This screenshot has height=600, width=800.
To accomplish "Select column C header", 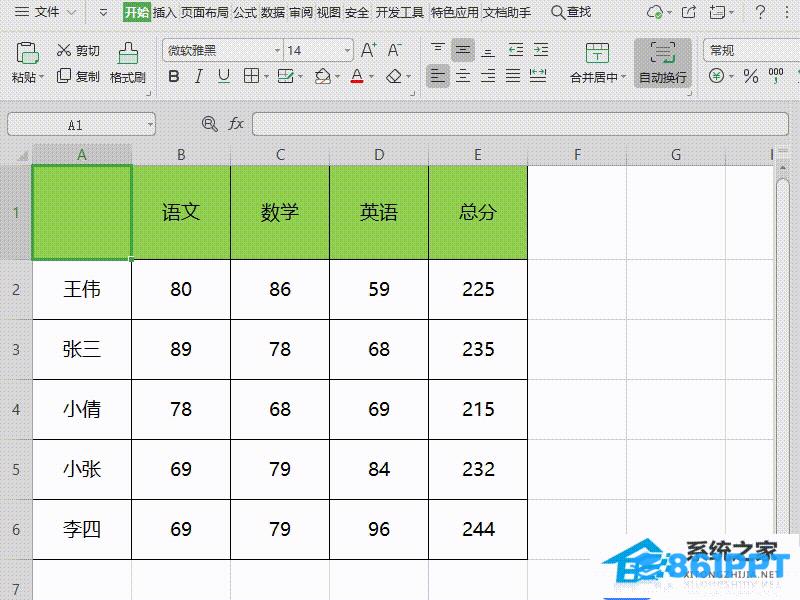I will (x=280, y=155).
